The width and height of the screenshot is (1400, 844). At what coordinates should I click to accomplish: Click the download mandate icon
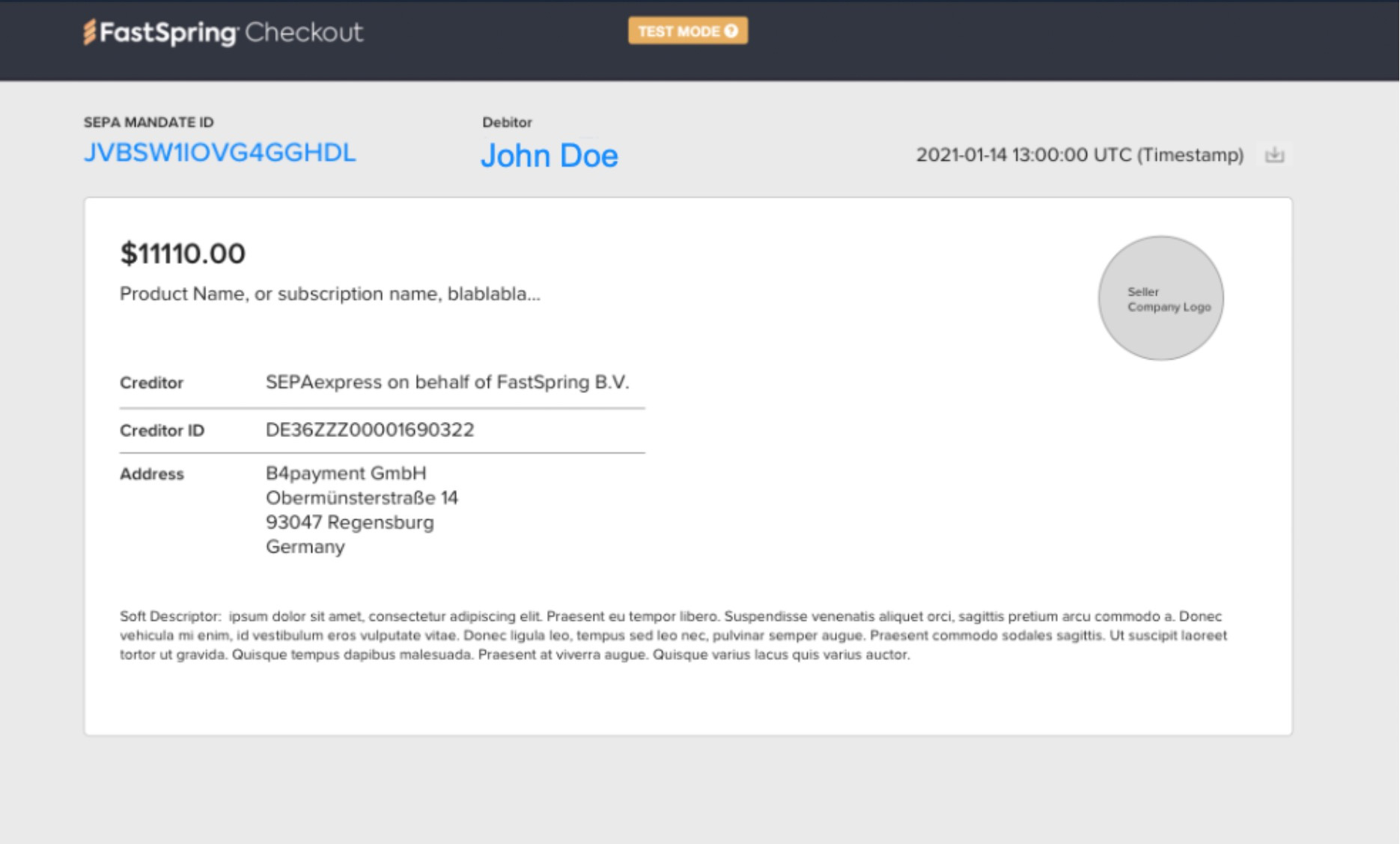[1274, 155]
